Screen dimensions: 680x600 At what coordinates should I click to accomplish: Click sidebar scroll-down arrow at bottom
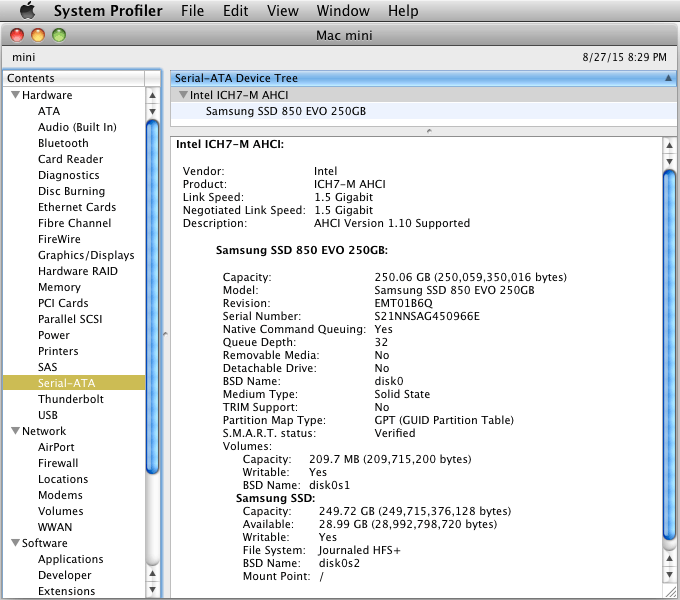pos(152,590)
